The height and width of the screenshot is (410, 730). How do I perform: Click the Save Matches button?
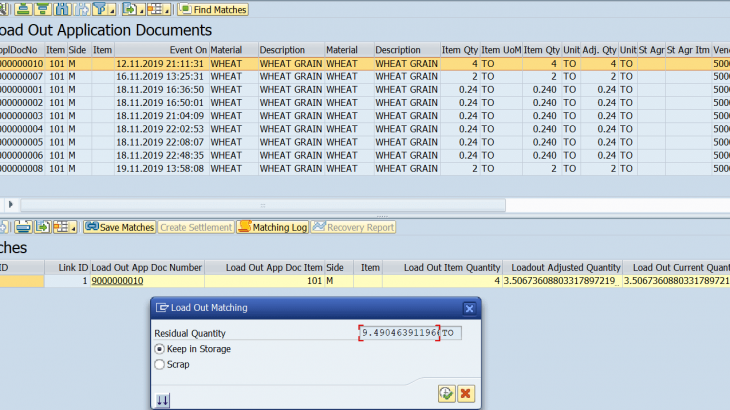[x=120, y=227]
